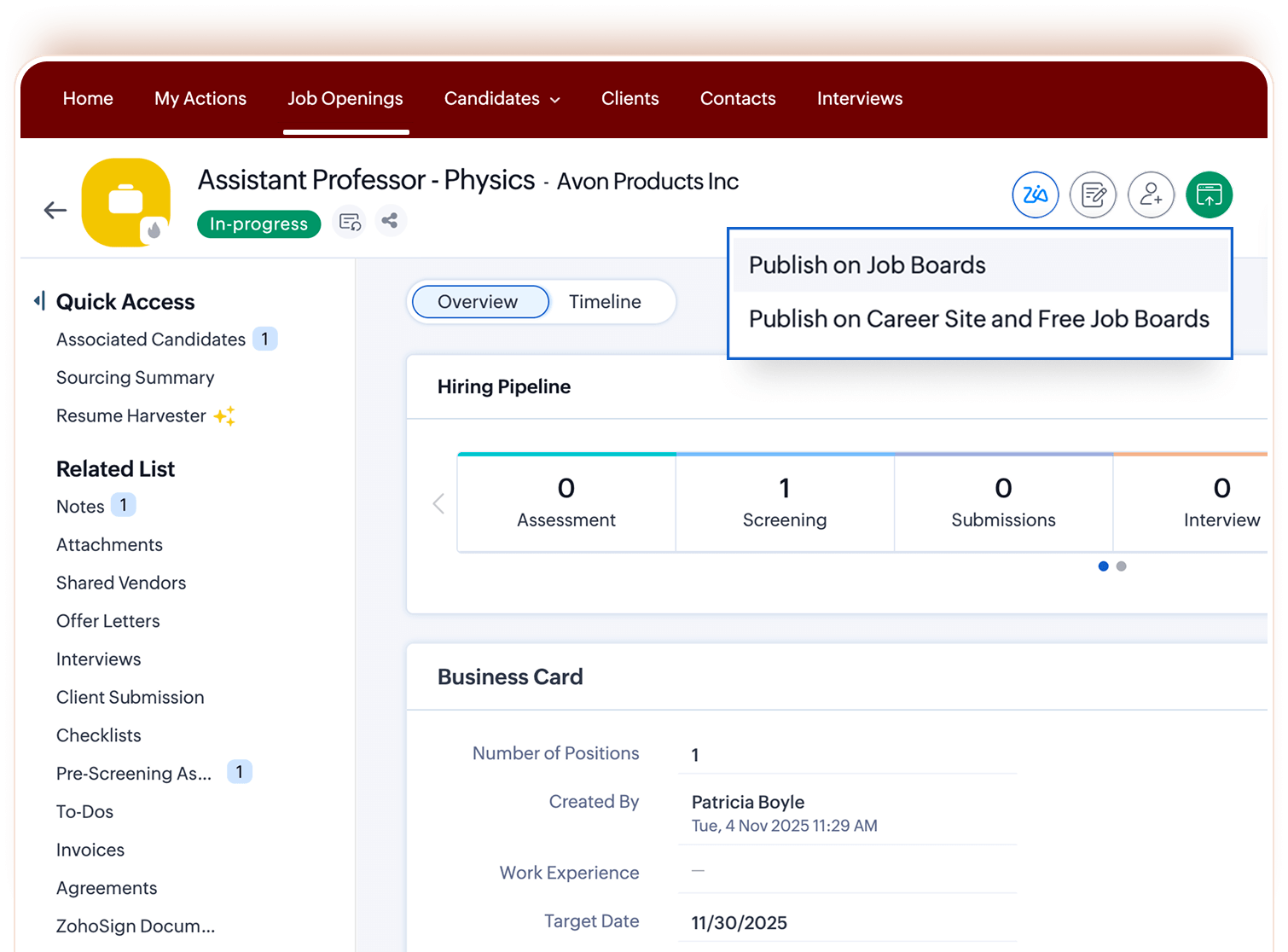This screenshot has height=952, width=1288.
Task: Choose Publish on Job Boards
Action: pyautogui.click(x=867, y=264)
